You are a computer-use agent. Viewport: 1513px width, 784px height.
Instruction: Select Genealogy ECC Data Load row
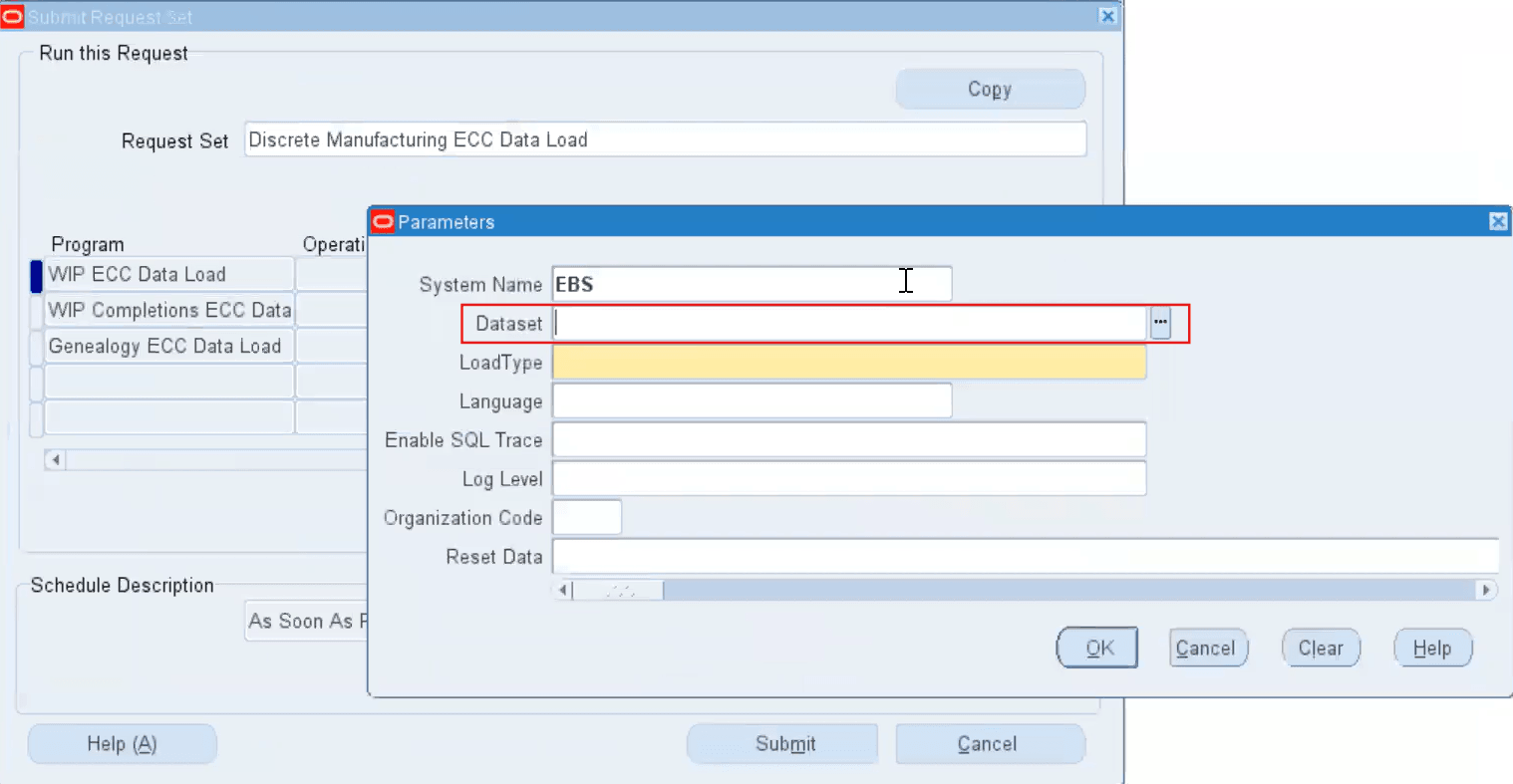(169, 346)
